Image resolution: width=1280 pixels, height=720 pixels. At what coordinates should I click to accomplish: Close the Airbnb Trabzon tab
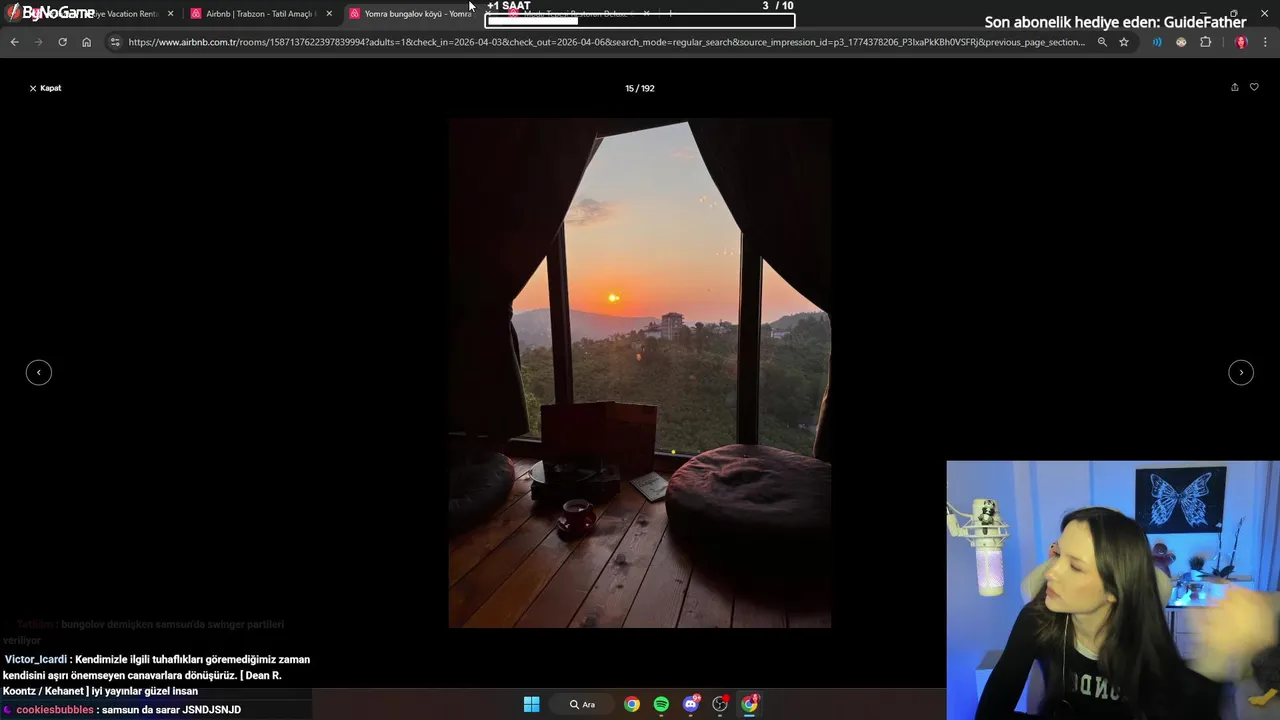pos(329,14)
